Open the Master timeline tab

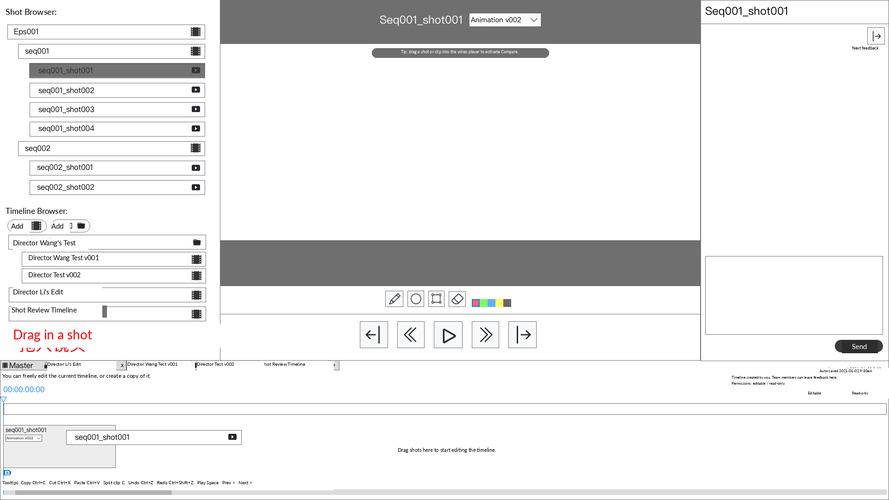pyautogui.click(x=22, y=366)
